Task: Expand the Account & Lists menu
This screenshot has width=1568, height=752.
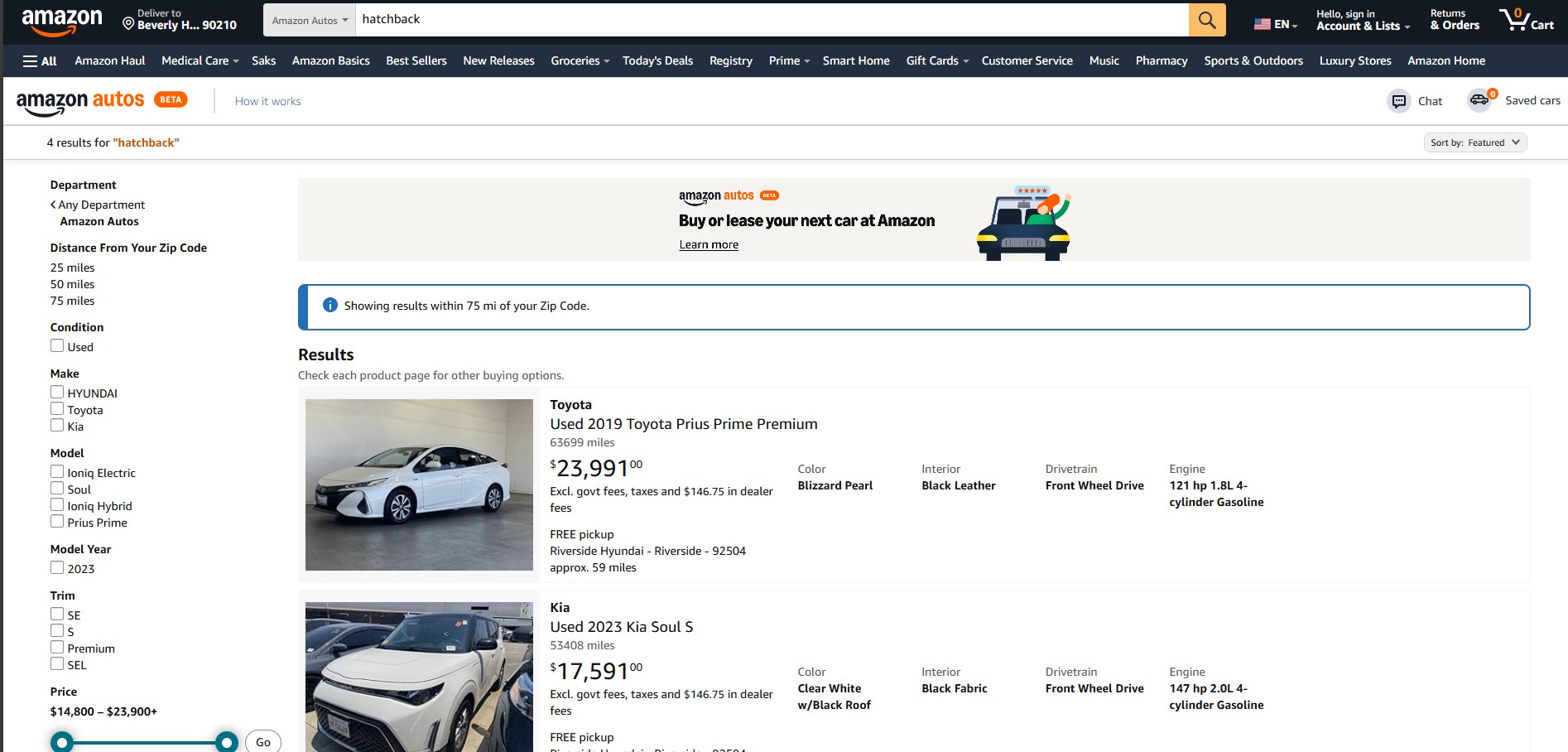Action: pyautogui.click(x=1363, y=20)
